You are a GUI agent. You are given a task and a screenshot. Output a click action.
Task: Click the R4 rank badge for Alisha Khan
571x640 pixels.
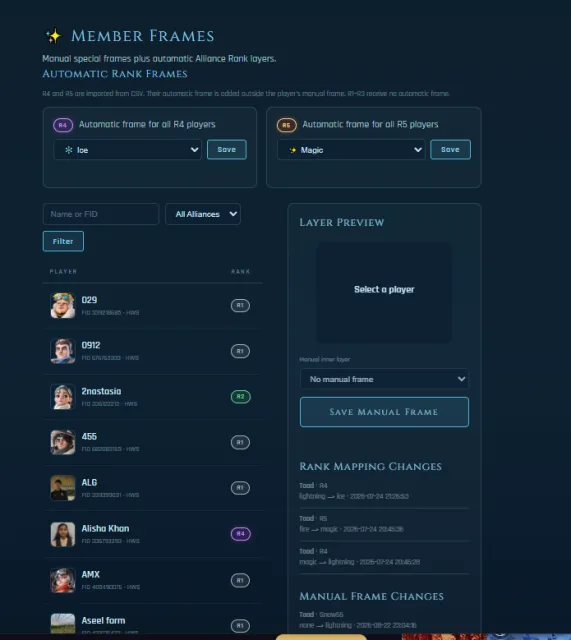[240, 533]
